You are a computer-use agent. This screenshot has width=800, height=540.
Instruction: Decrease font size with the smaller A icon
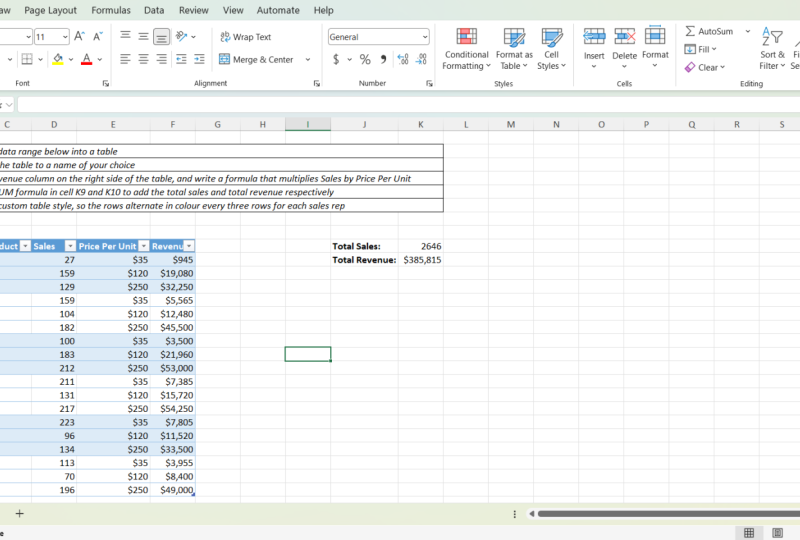click(x=97, y=36)
